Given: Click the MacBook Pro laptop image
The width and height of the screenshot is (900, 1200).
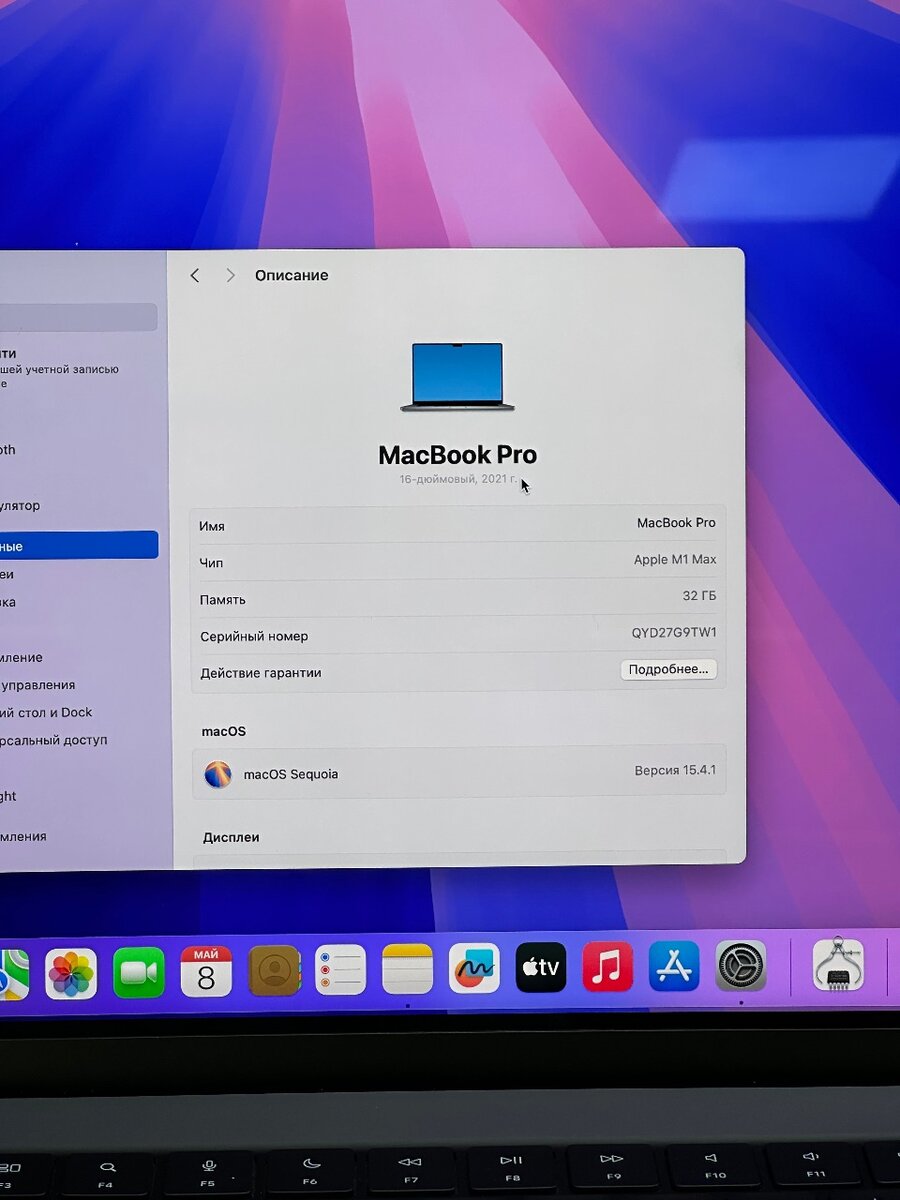Looking at the screenshot, I should click(x=456, y=375).
